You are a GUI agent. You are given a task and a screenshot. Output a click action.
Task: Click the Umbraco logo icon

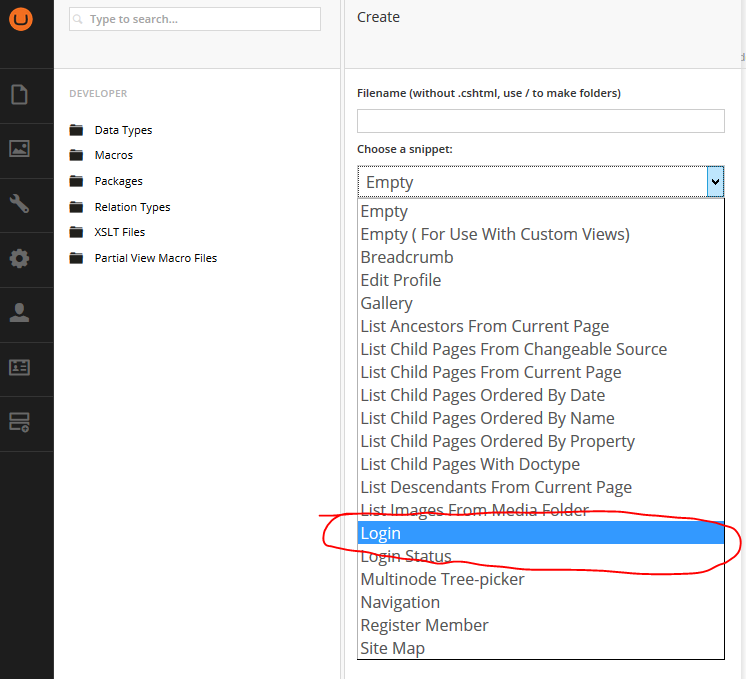point(21,19)
